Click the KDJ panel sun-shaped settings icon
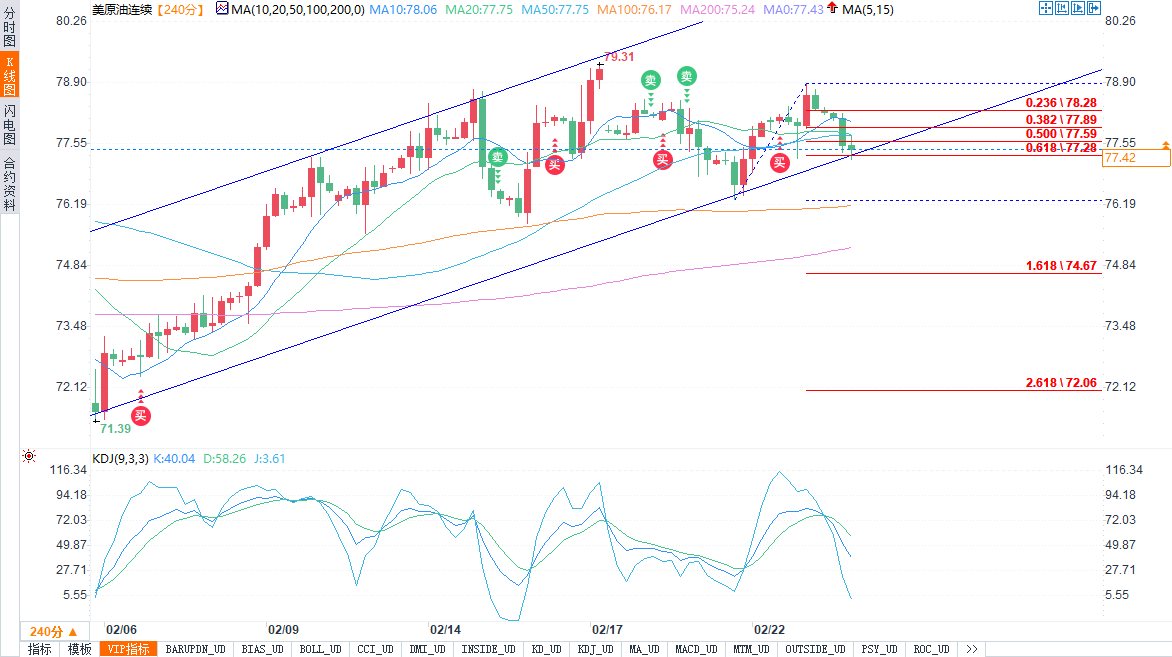 point(29,456)
